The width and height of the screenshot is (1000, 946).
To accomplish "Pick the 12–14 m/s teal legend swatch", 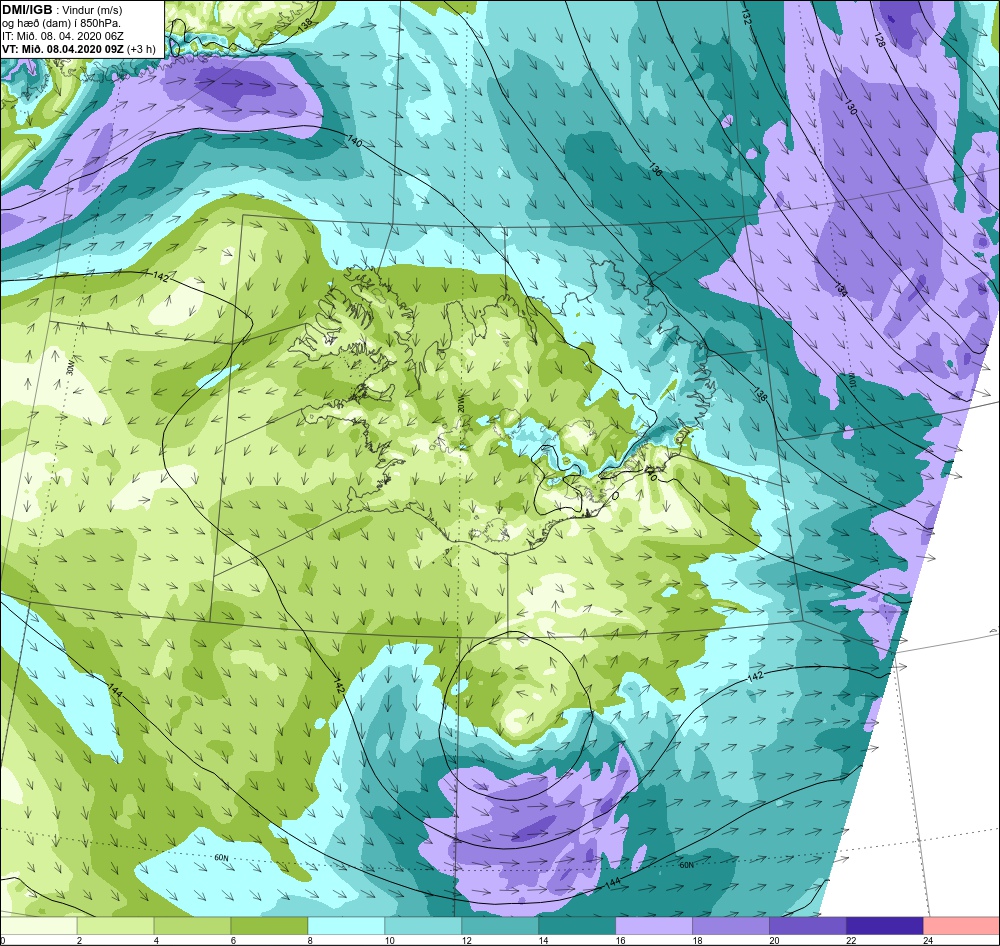I will pos(500,925).
